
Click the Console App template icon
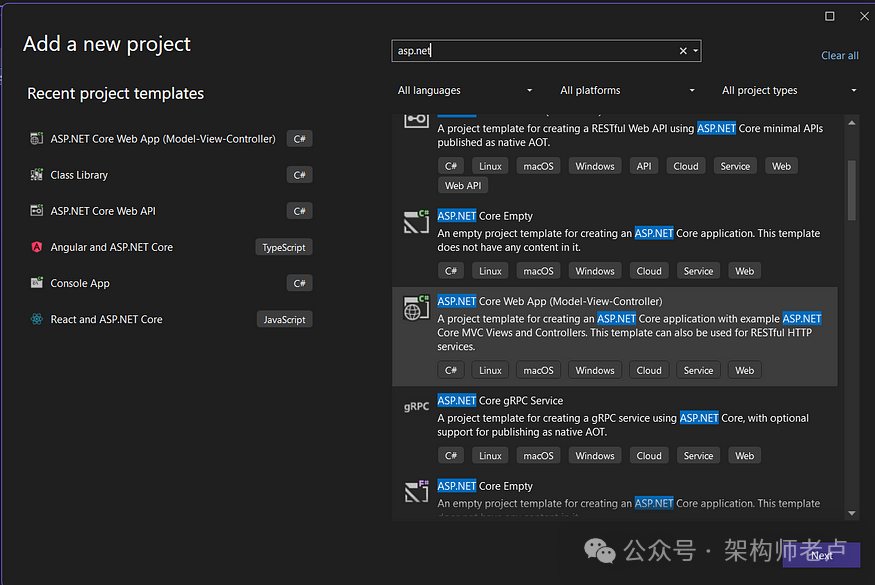click(36, 283)
